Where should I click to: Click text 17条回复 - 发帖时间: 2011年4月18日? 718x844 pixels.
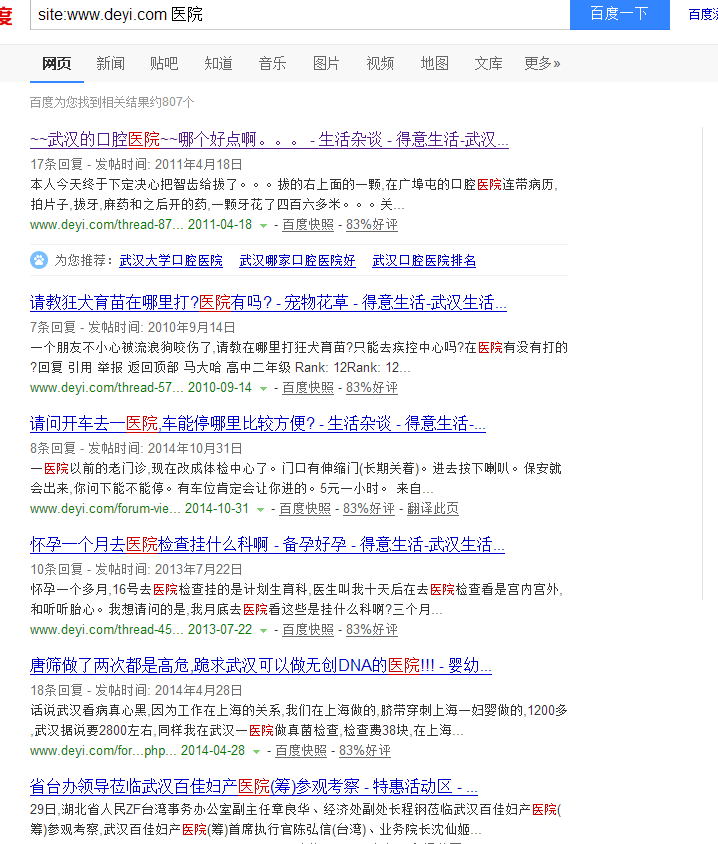136,165
